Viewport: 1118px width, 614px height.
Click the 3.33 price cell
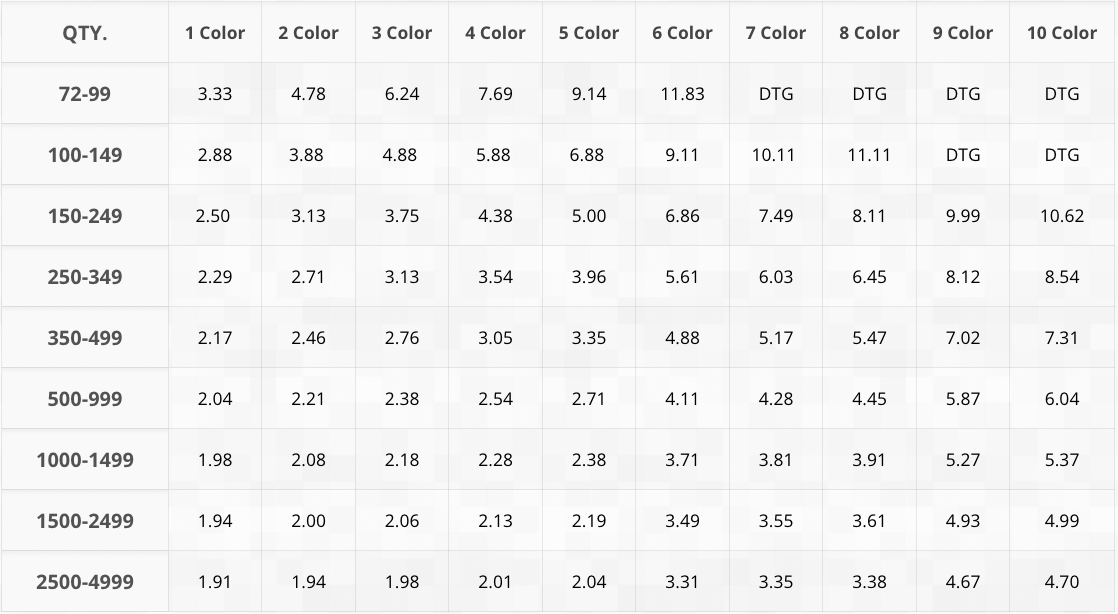[215, 94]
